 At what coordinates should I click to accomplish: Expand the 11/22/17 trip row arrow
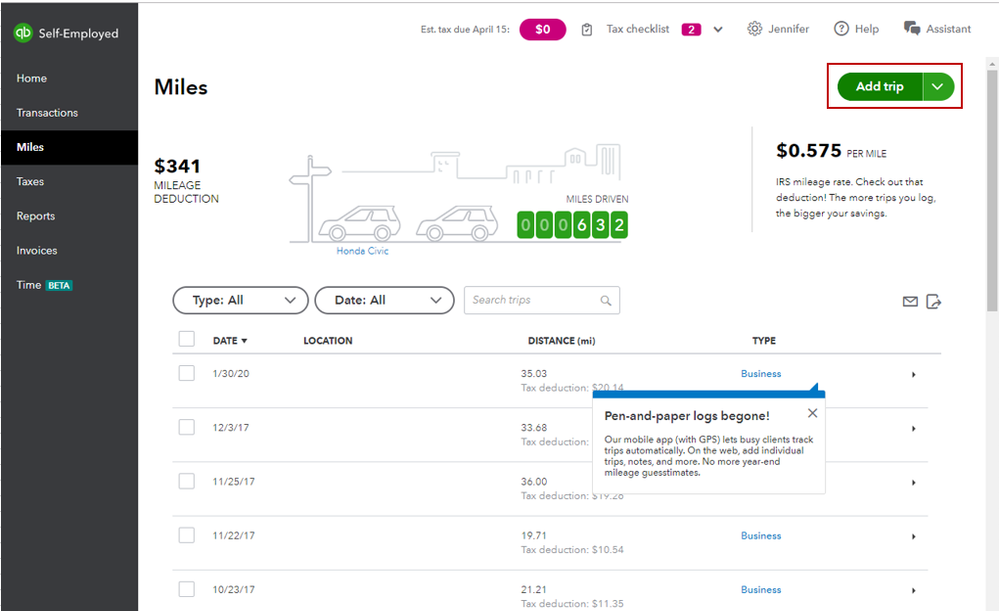[x=914, y=536]
